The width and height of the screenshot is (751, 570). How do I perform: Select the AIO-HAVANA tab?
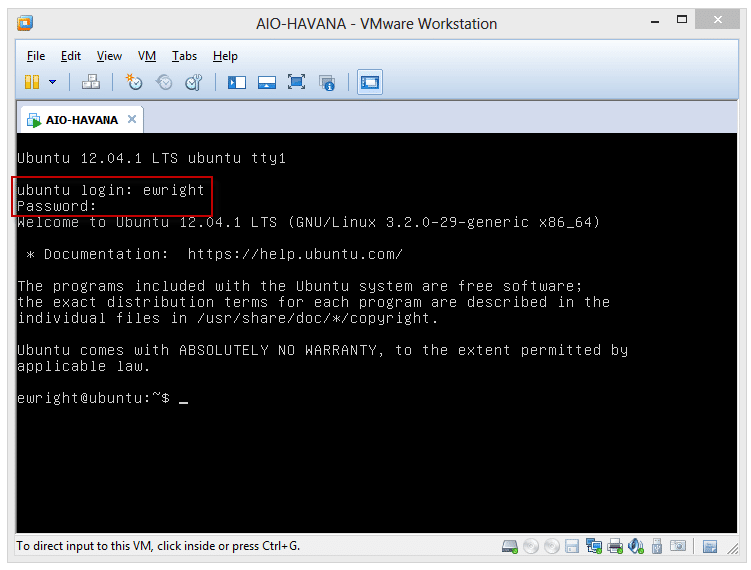(x=80, y=120)
